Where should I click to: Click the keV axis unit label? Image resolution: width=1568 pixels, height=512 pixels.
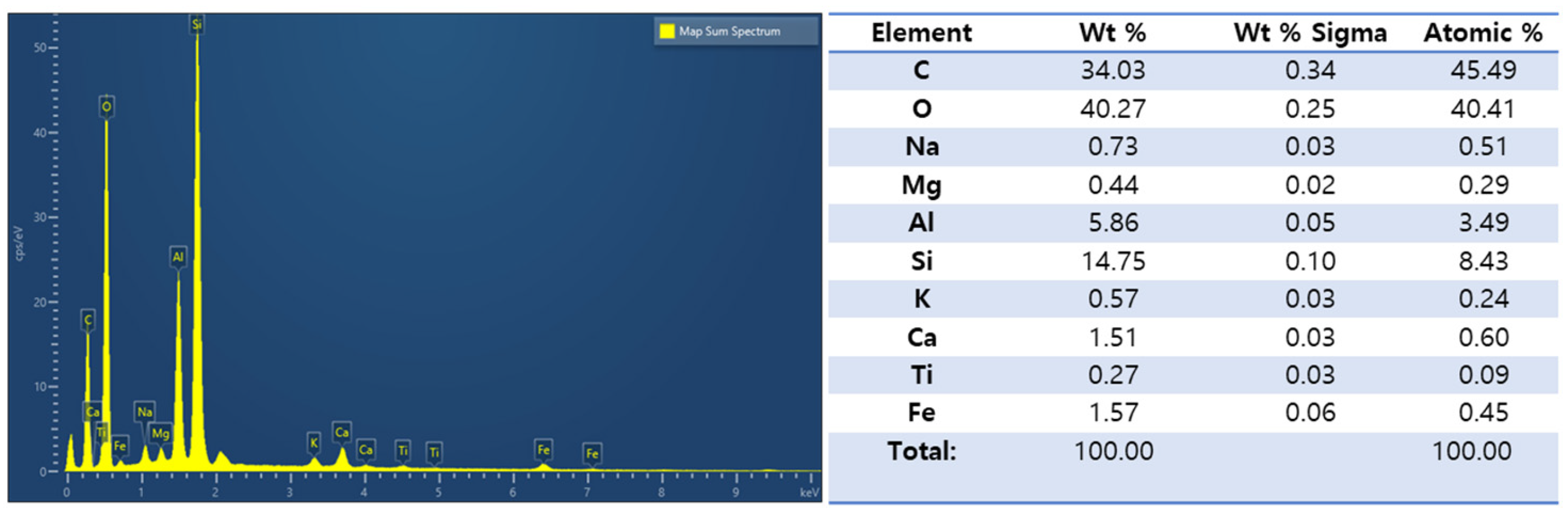pos(809,493)
